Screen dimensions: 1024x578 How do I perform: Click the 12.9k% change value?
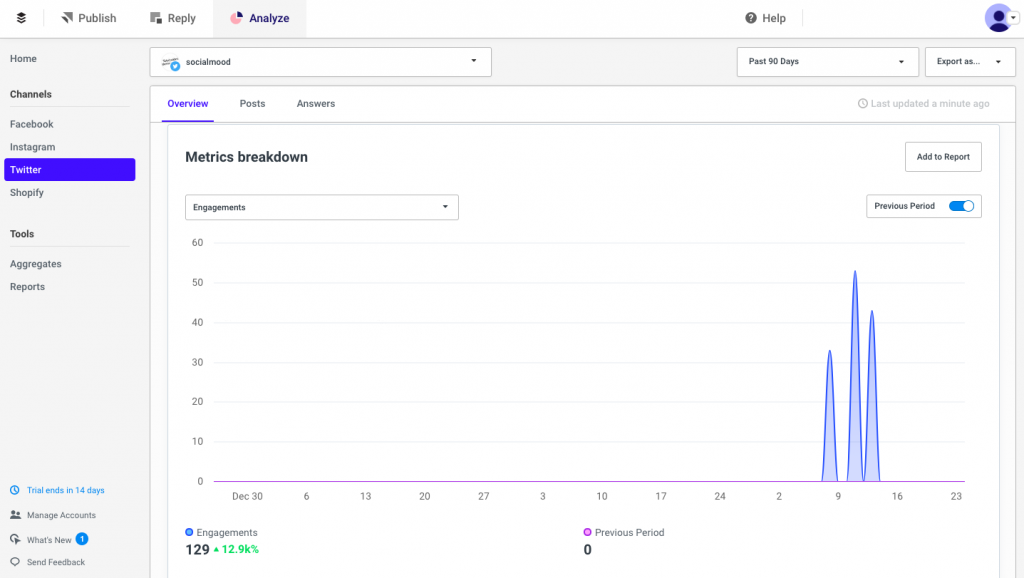(240, 550)
